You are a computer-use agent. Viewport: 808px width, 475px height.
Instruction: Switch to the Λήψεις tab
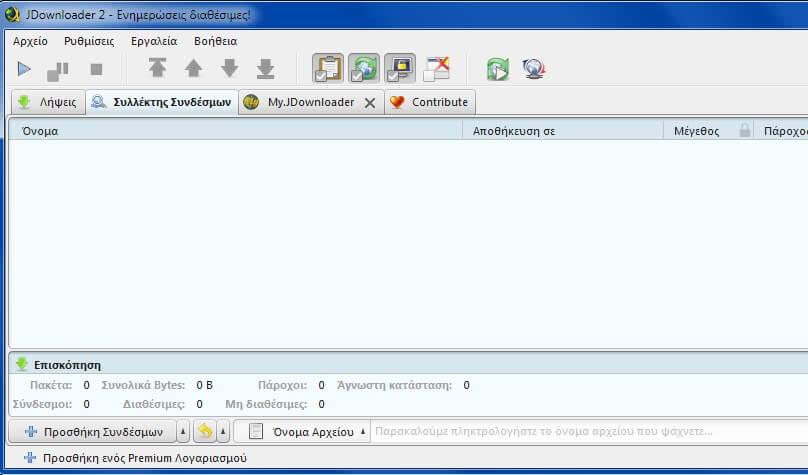coord(48,102)
